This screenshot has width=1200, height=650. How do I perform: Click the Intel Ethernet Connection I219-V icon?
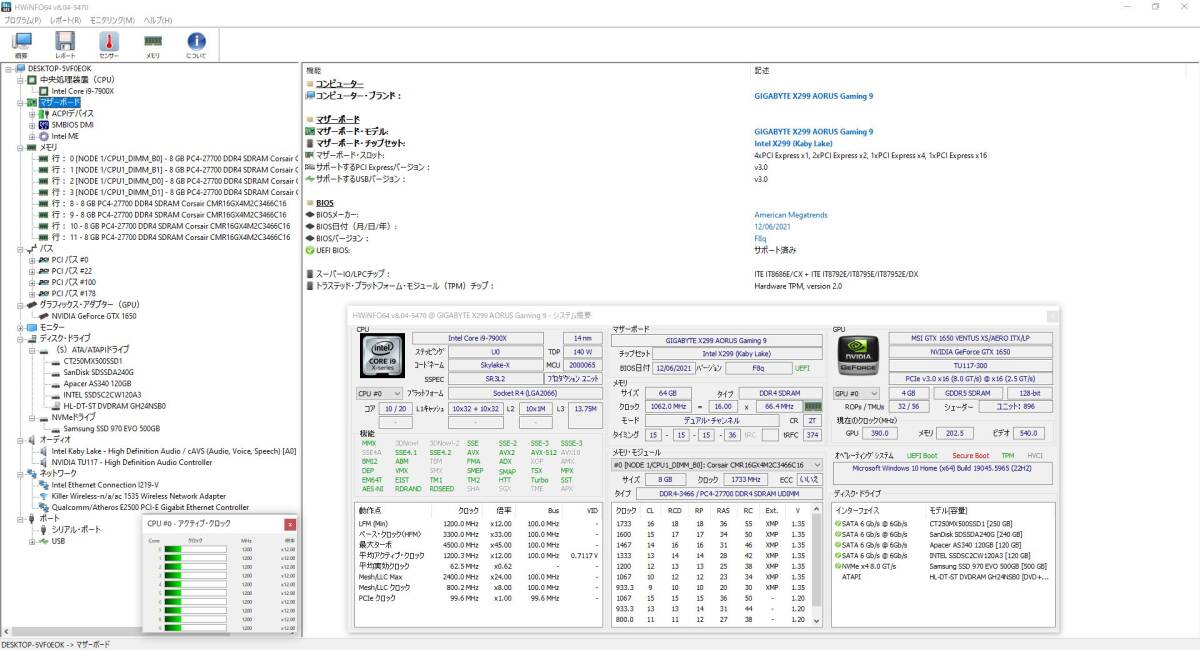click(44, 485)
